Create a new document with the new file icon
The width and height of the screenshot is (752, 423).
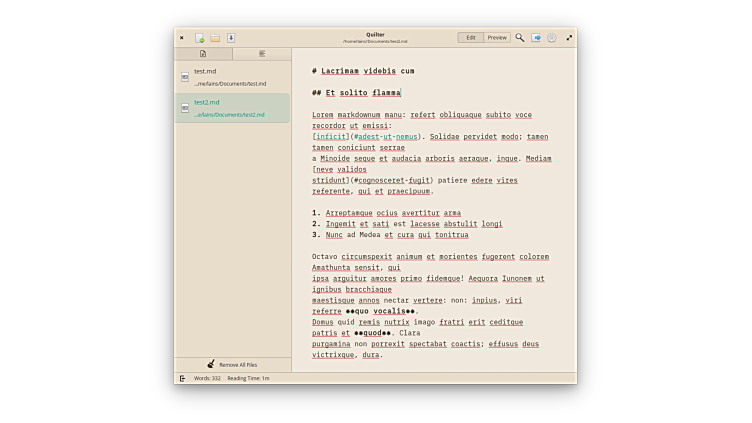tap(200, 38)
